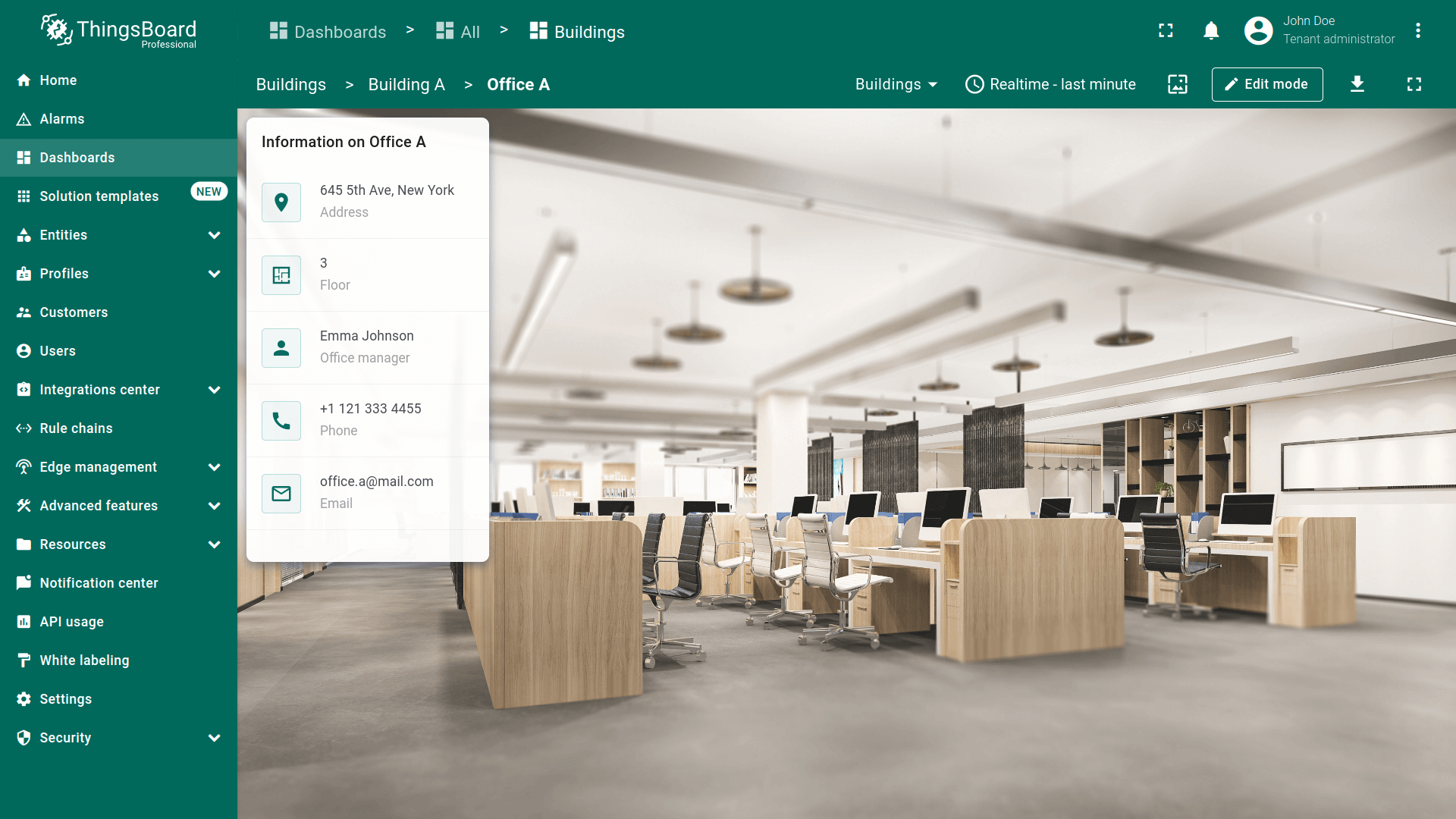Viewport: 1456px width, 819px height.
Task: Expand dashboard to fullscreen from toolbar
Action: coord(1414,84)
